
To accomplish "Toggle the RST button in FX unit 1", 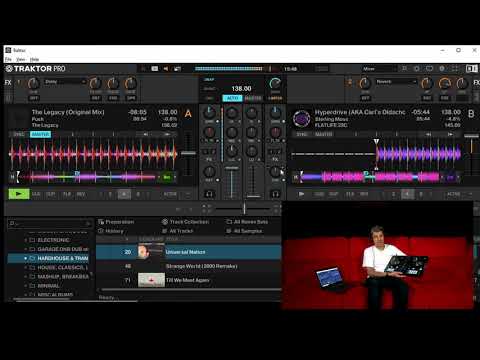I will tap(95, 98).
